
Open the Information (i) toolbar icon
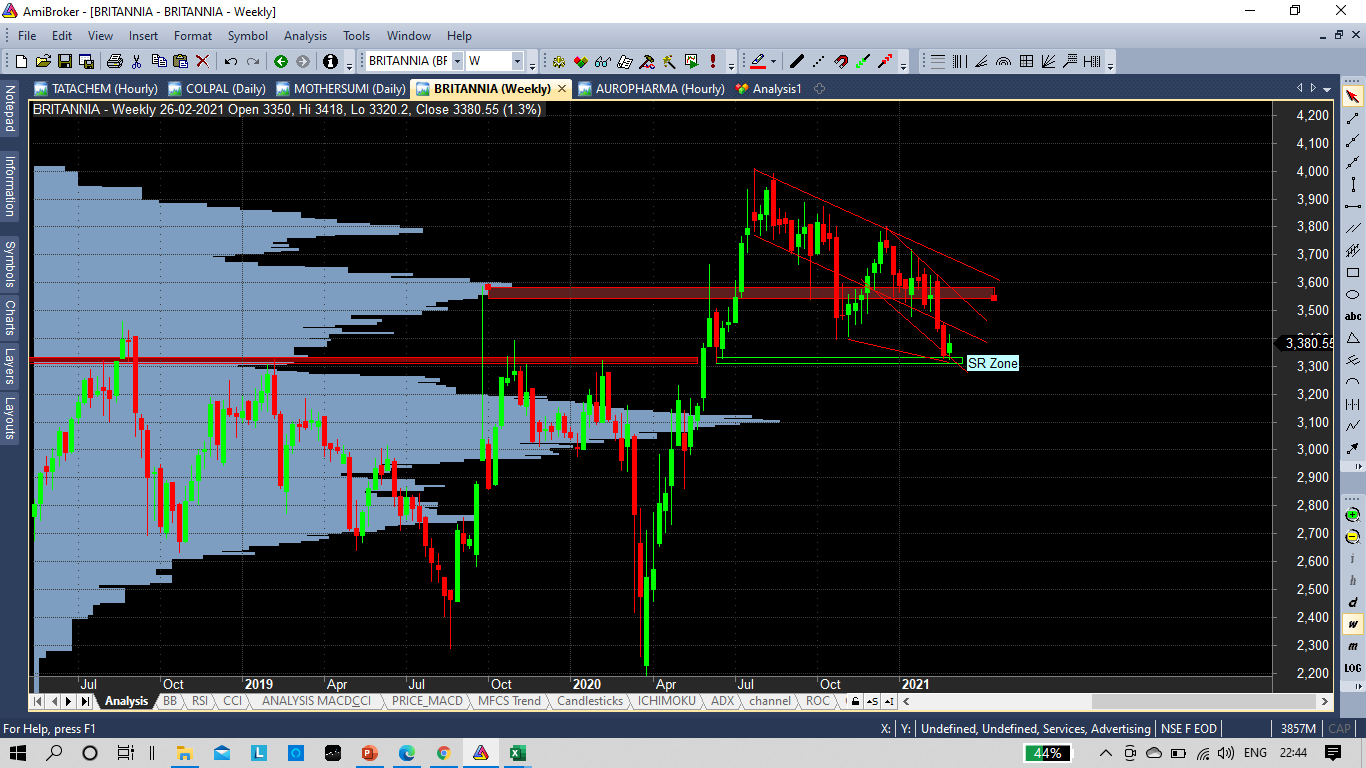(330, 61)
